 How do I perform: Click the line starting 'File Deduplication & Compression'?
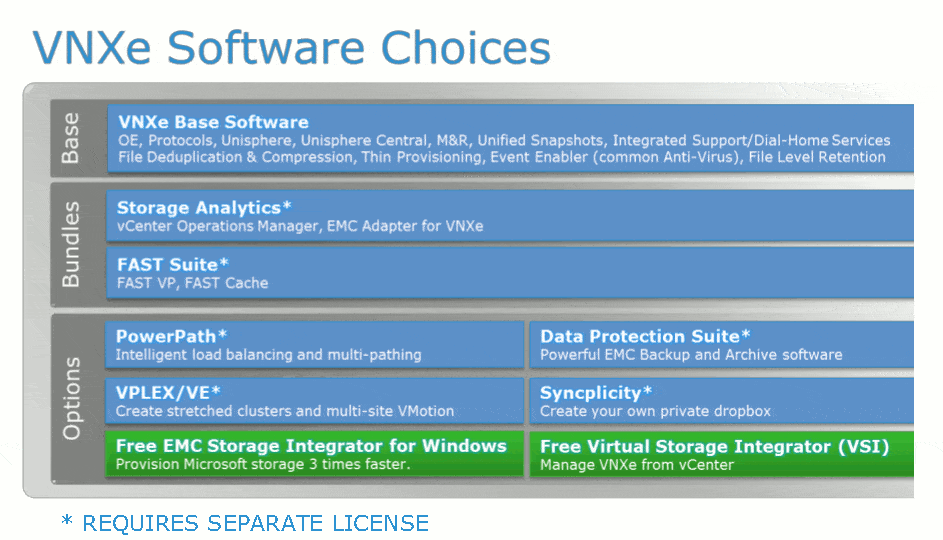[502, 158]
